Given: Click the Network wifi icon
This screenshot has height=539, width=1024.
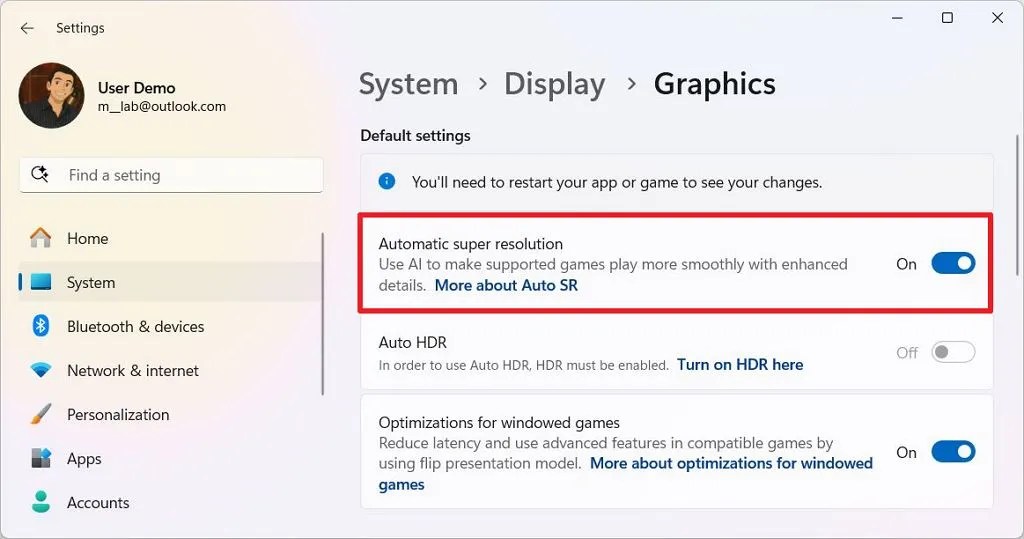Looking at the screenshot, I should (40, 370).
